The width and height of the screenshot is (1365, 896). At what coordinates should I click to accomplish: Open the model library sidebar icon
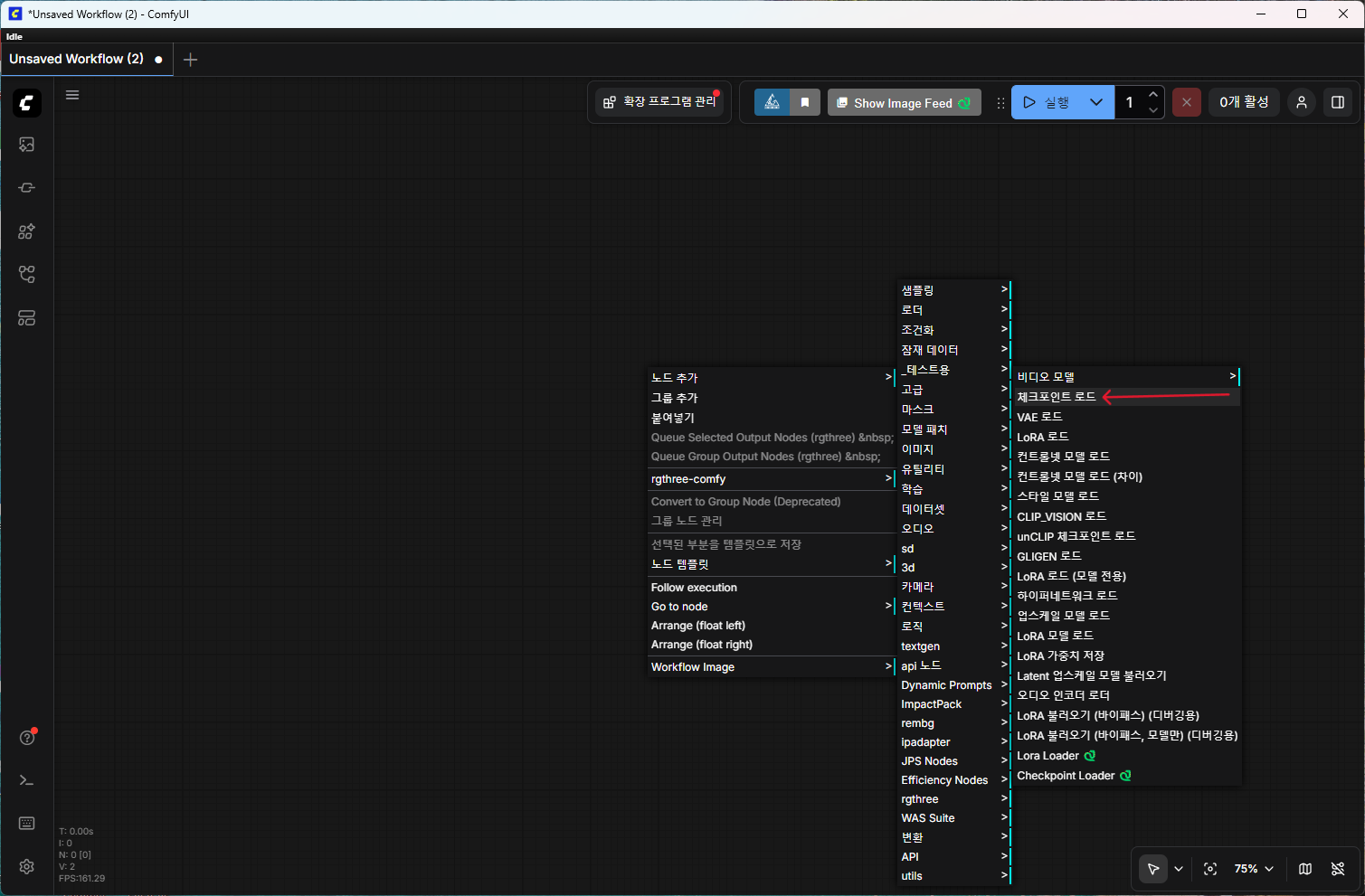pos(27,231)
